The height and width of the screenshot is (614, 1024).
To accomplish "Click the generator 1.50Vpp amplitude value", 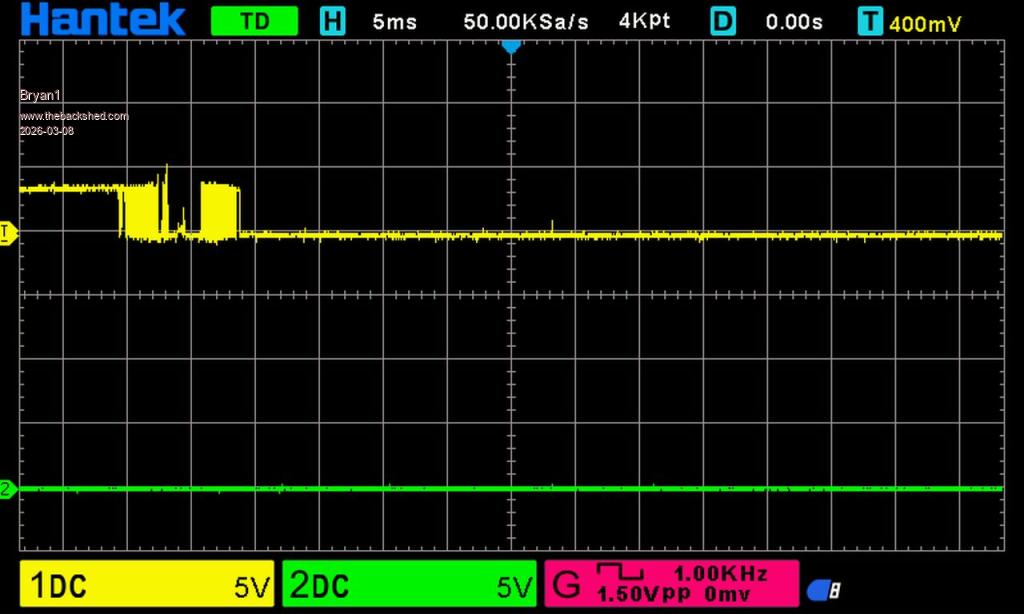I will tap(639, 595).
